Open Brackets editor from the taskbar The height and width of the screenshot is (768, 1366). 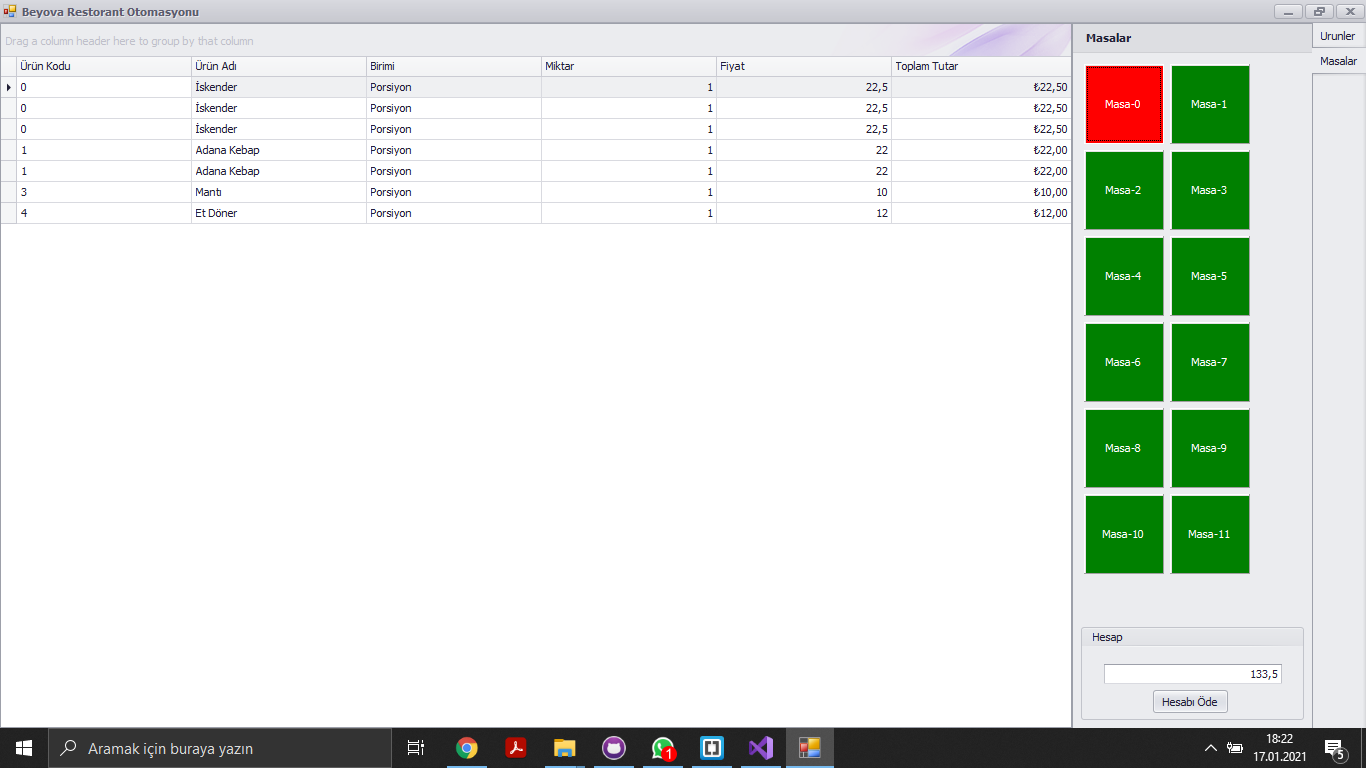pos(711,748)
